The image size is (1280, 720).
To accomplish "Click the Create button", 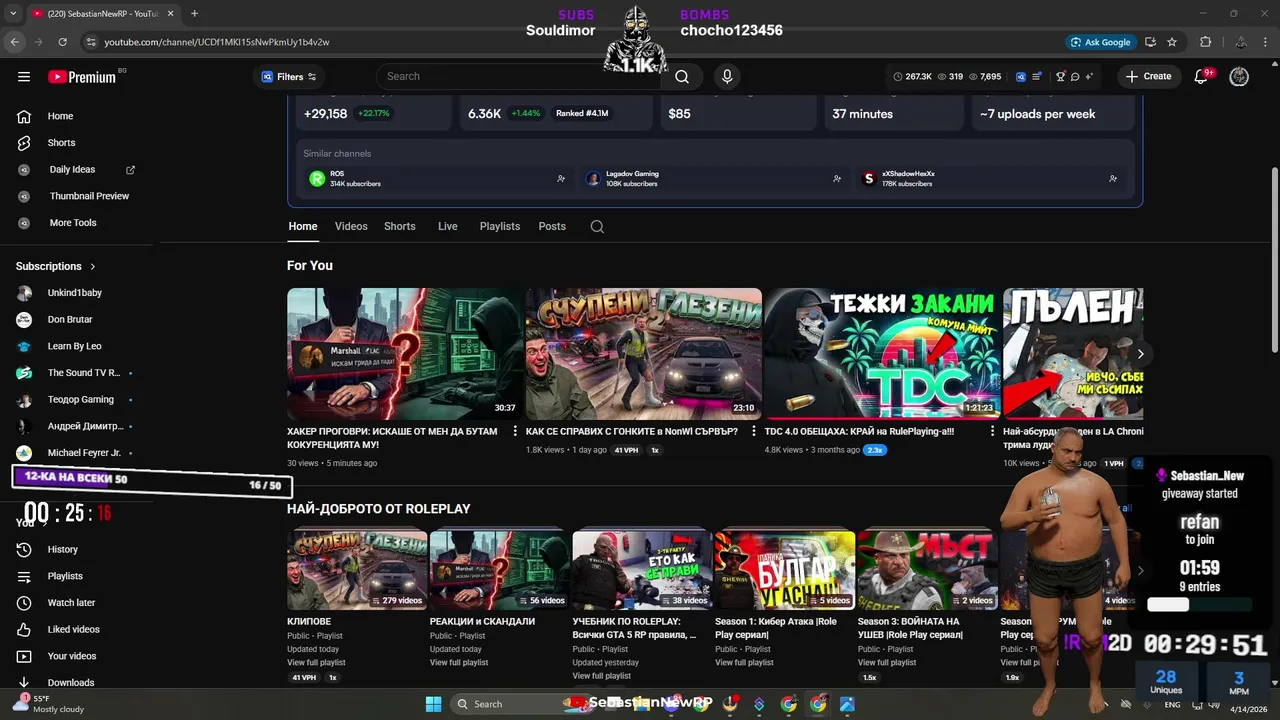I will 1148,77.
